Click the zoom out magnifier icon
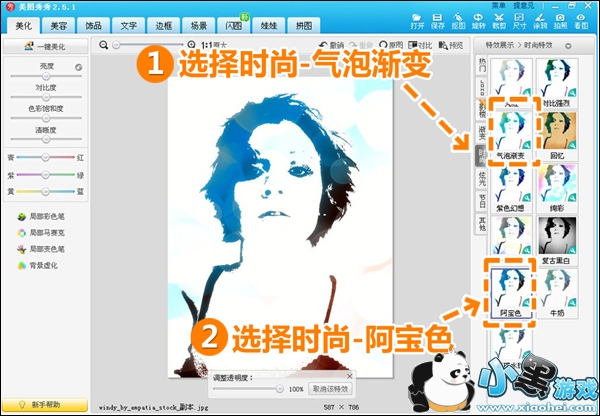Screen dimensions: 600x416 pyautogui.click(x=103, y=45)
